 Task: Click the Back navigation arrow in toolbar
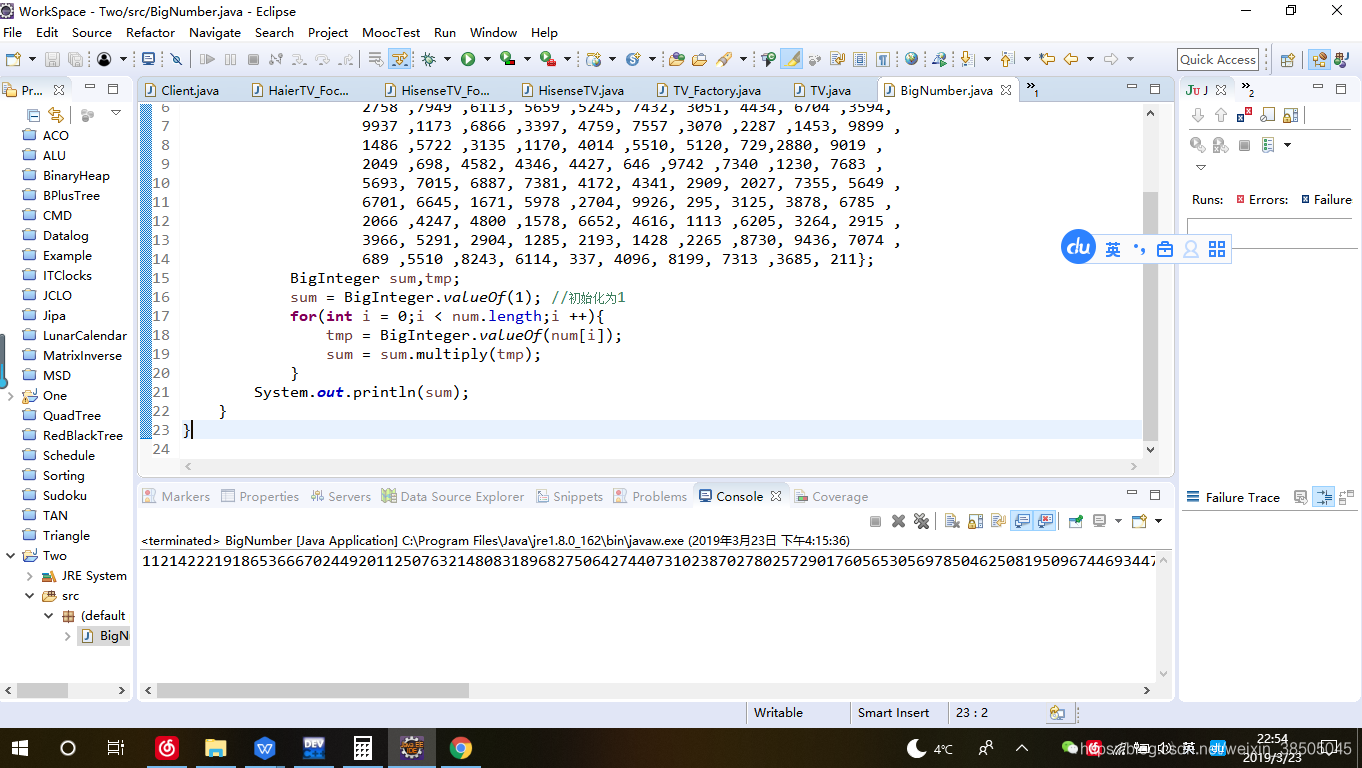[1070, 59]
